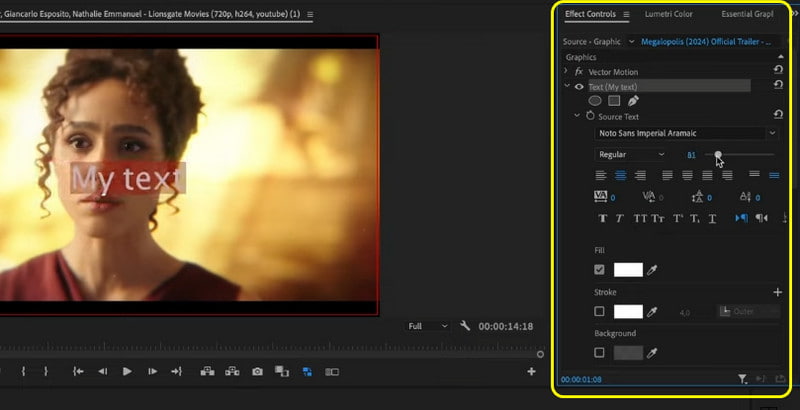Open the Stroke color swatch
This screenshot has height=410, width=800.
point(628,312)
